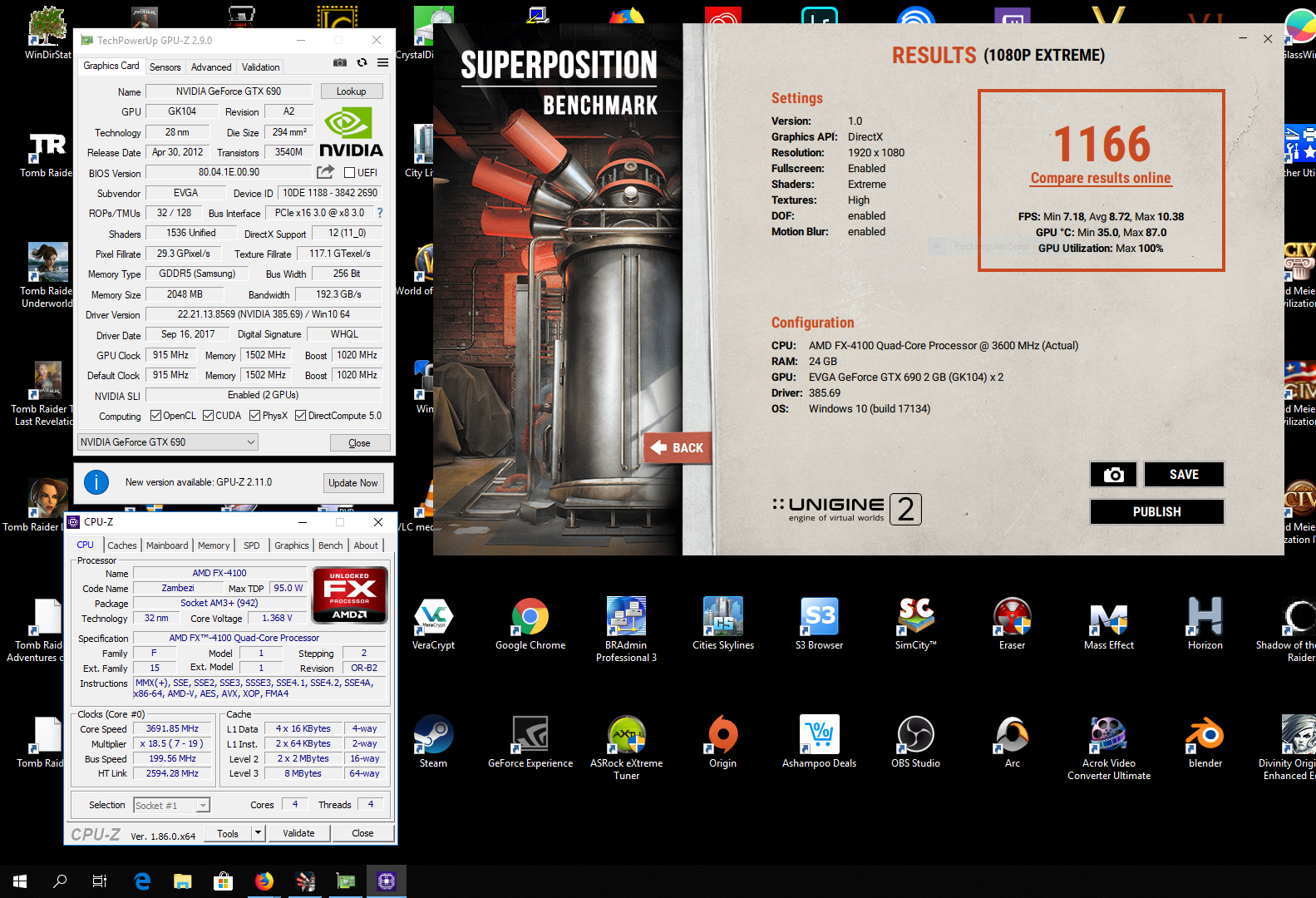Click Superposition SAVE button
The height and width of the screenshot is (898, 1316).
coord(1184,475)
